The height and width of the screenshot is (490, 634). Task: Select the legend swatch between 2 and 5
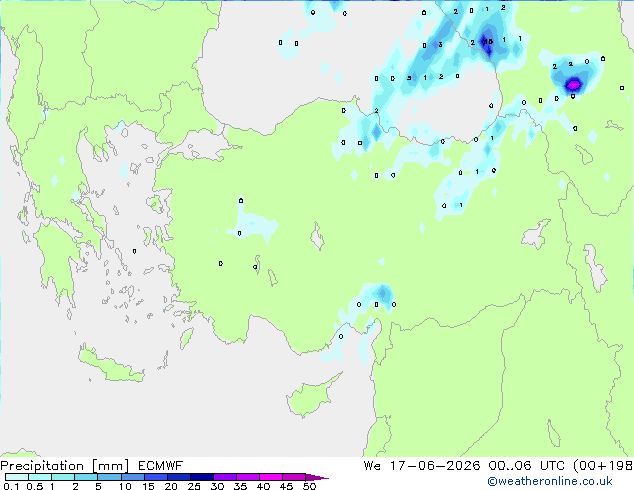86,477
